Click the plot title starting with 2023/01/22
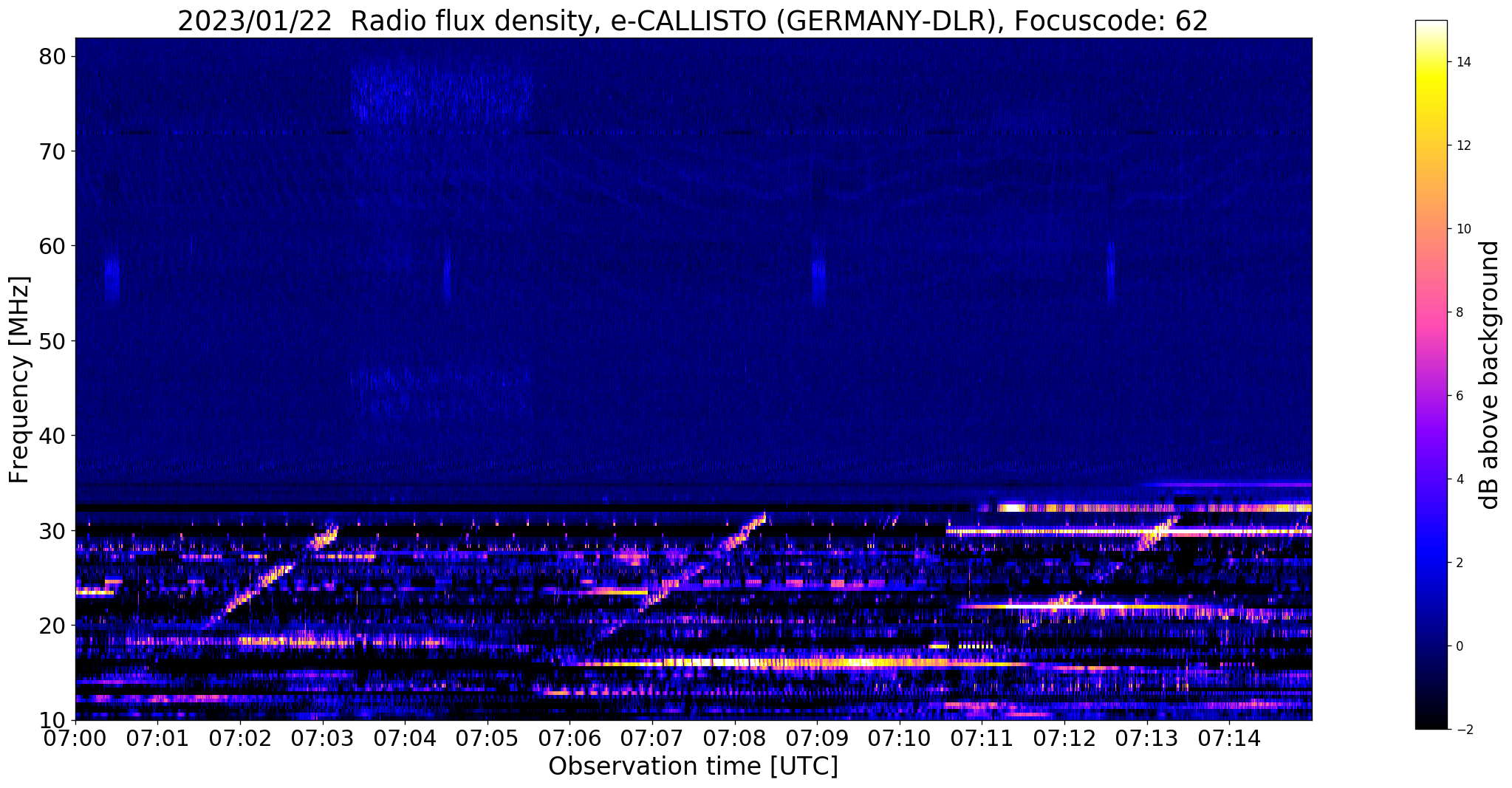This screenshot has width=1512, height=788. point(693,21)
